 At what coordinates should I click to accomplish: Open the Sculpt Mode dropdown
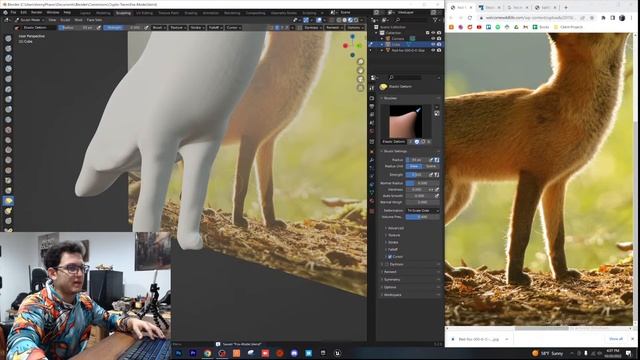coord(30,20)
